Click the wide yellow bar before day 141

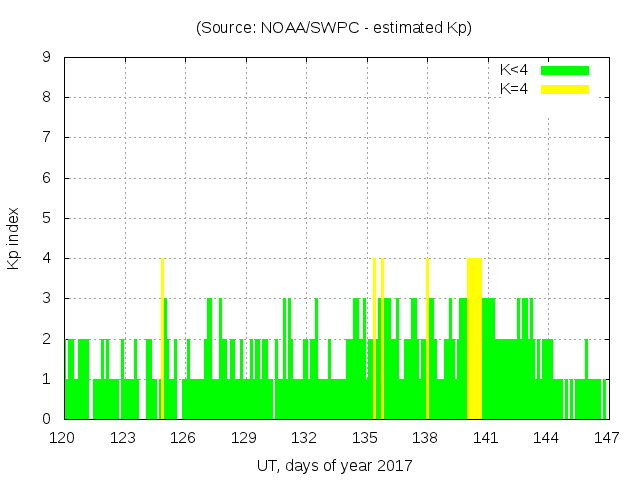pos(474,340)
